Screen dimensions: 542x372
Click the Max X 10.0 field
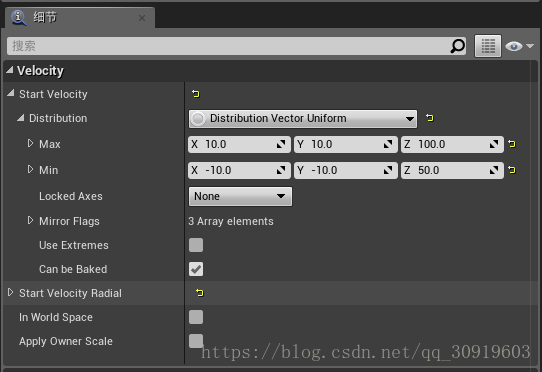click(x=239, y=144)
